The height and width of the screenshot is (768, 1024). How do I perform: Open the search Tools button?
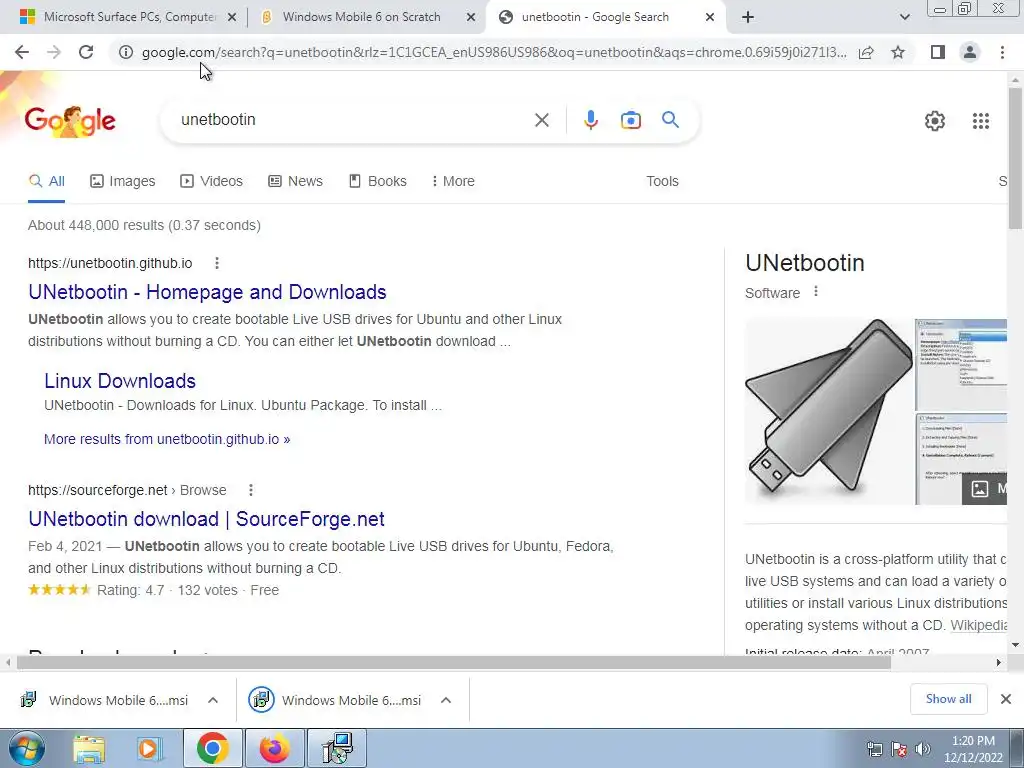click(x=662, y=181)
